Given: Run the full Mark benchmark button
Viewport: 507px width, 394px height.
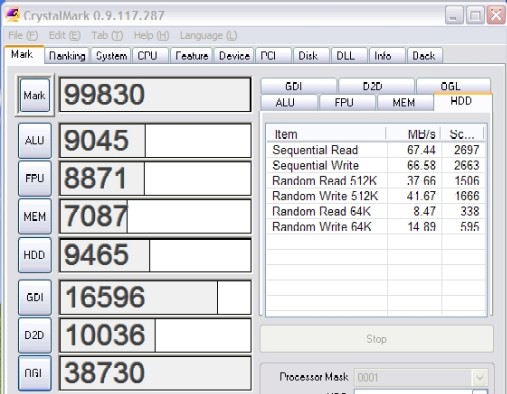Looking at the screenshot, I should (35, 95).
